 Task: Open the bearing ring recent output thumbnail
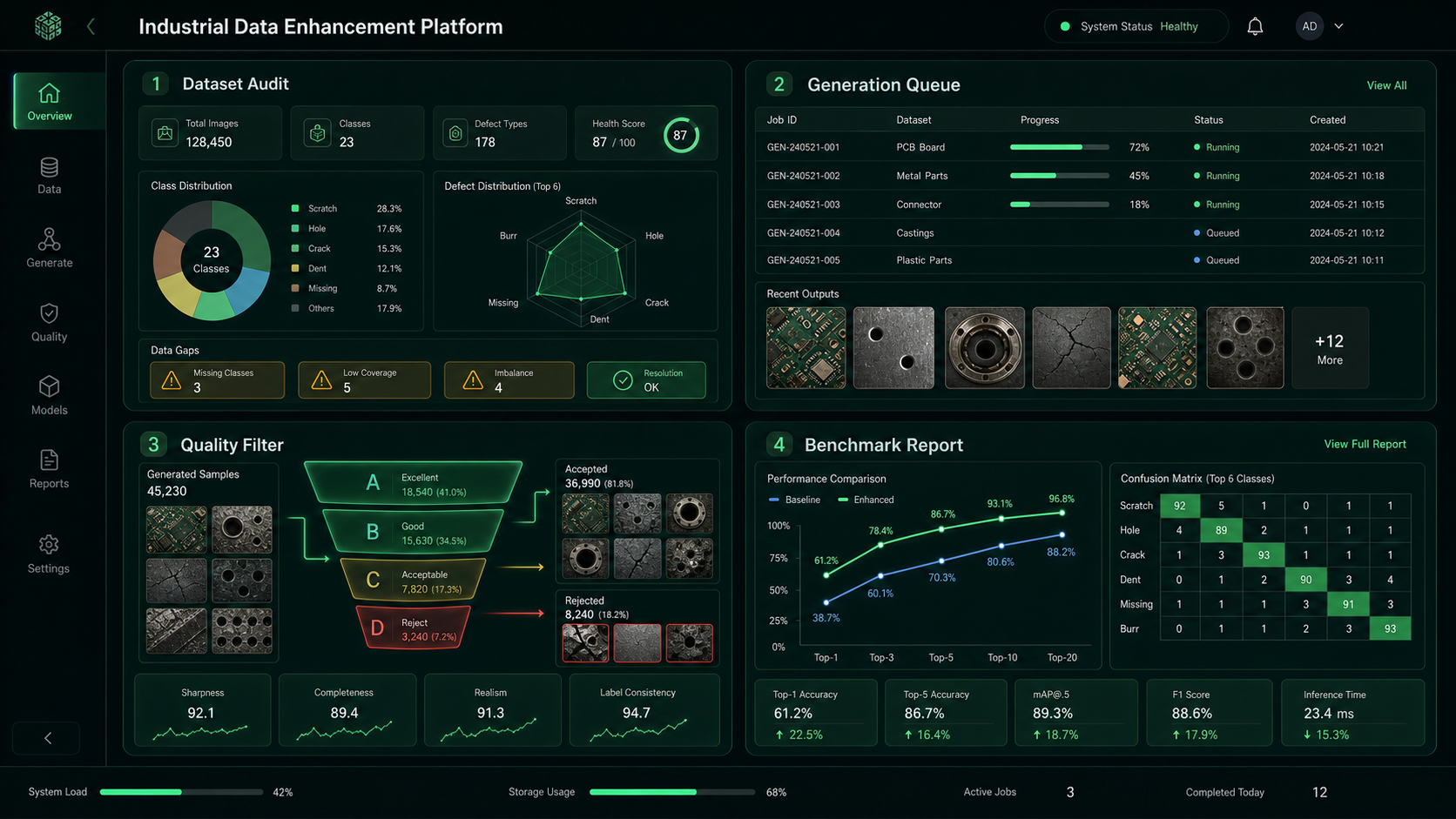coord(985,347)
